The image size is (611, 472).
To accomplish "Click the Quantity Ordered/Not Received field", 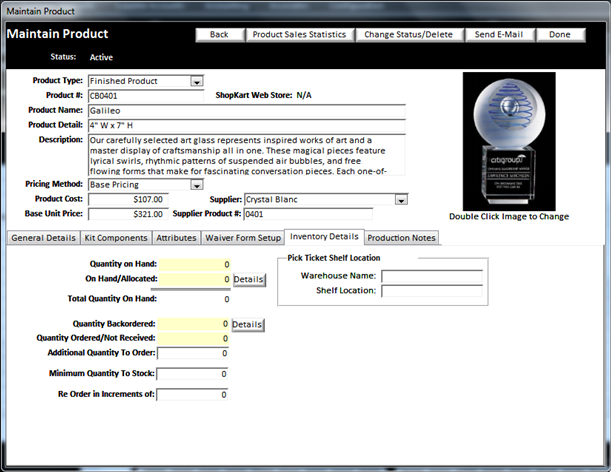I will pos(194,338).
